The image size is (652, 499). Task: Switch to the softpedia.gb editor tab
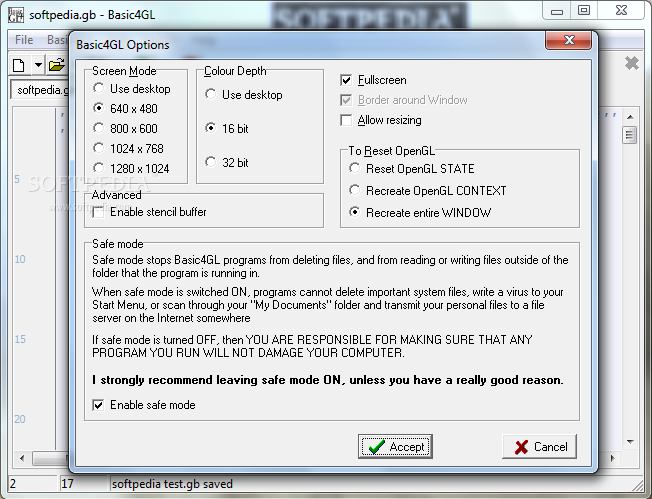pos(41,90)
